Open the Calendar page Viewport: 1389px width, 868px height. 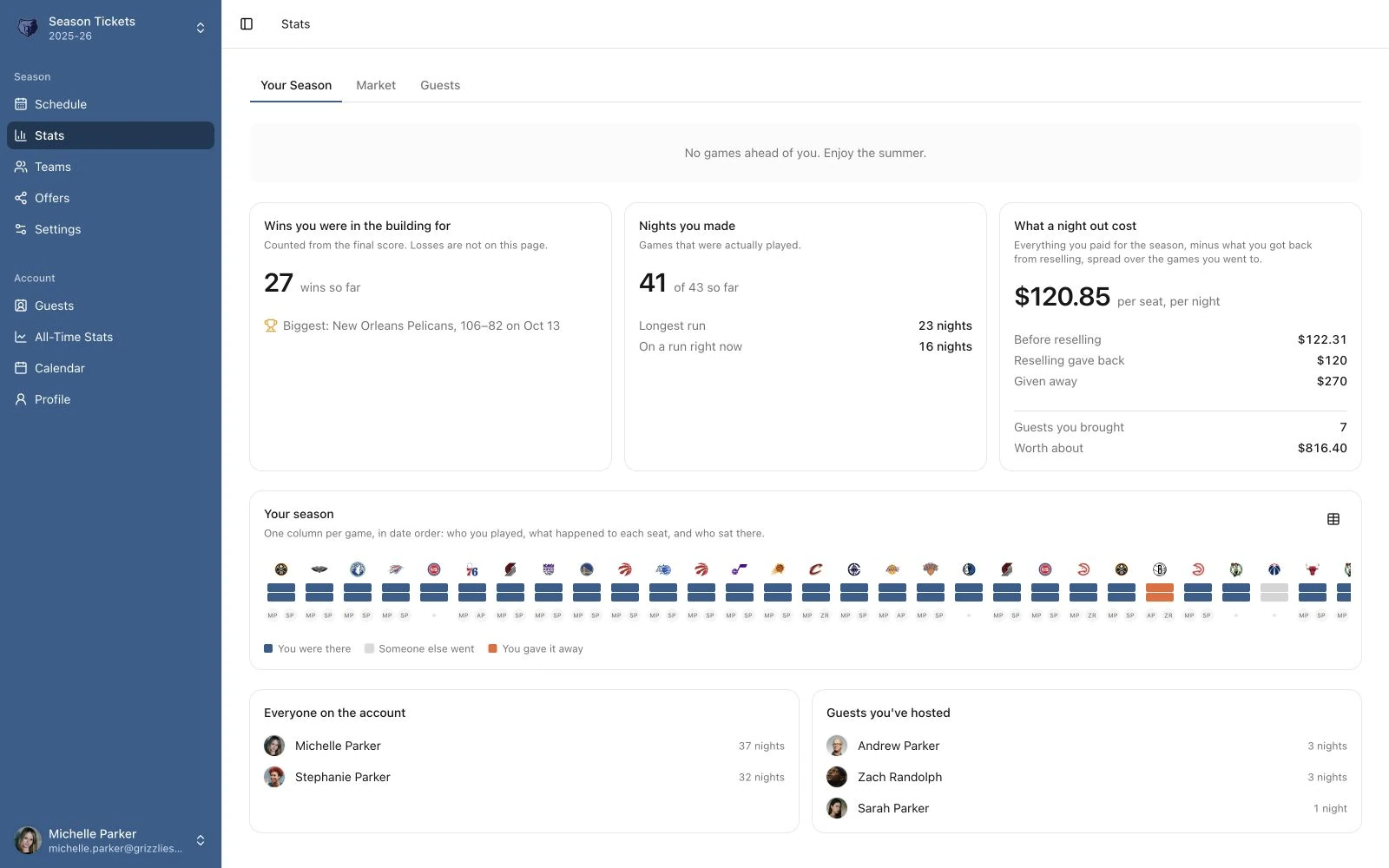(110, 368)
